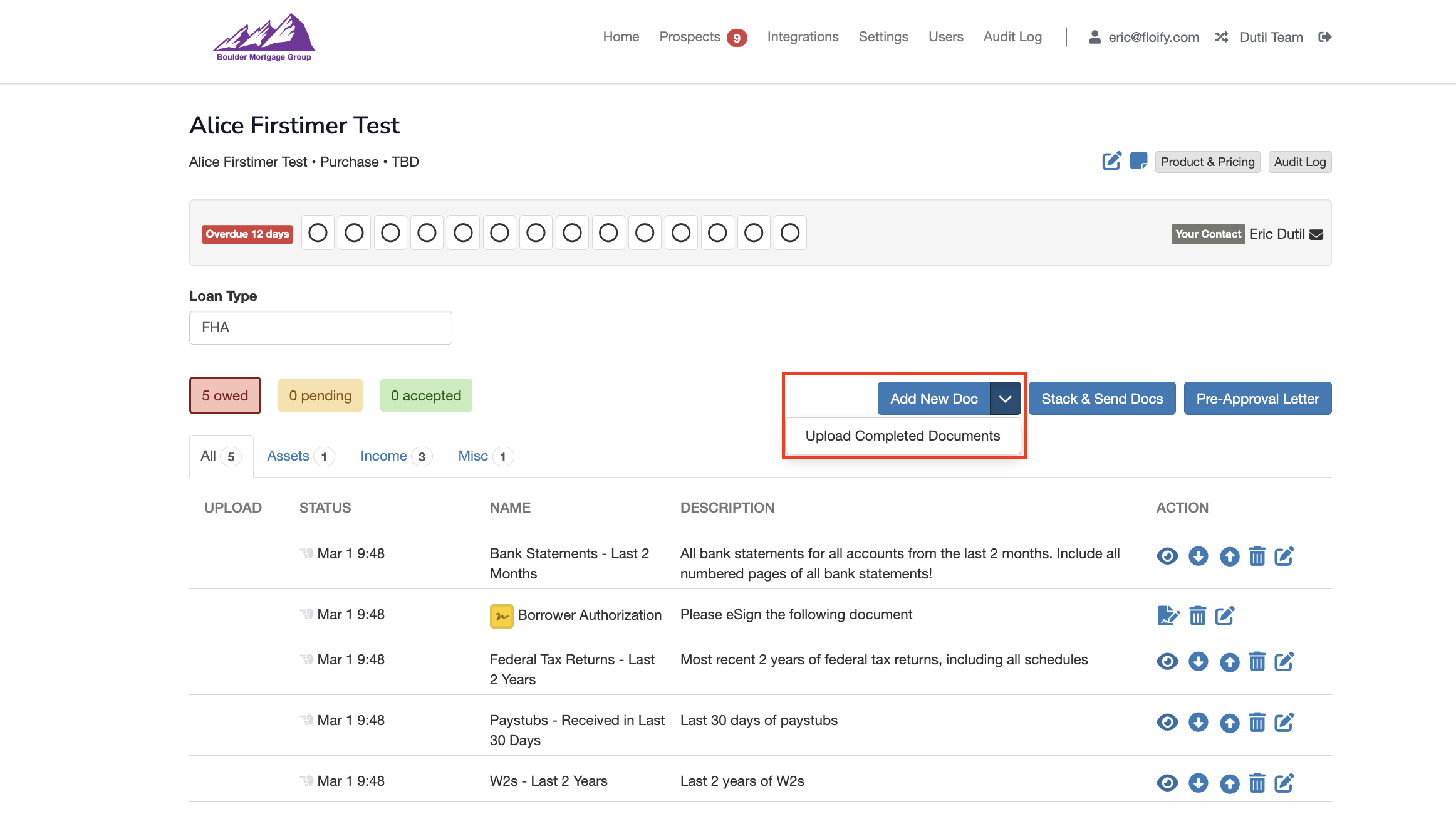Image resolution: width=1456 pixels, height=836 pixels.
Task: Click the envelope icon next to Eric Dutil
Action: point(1317,234)
